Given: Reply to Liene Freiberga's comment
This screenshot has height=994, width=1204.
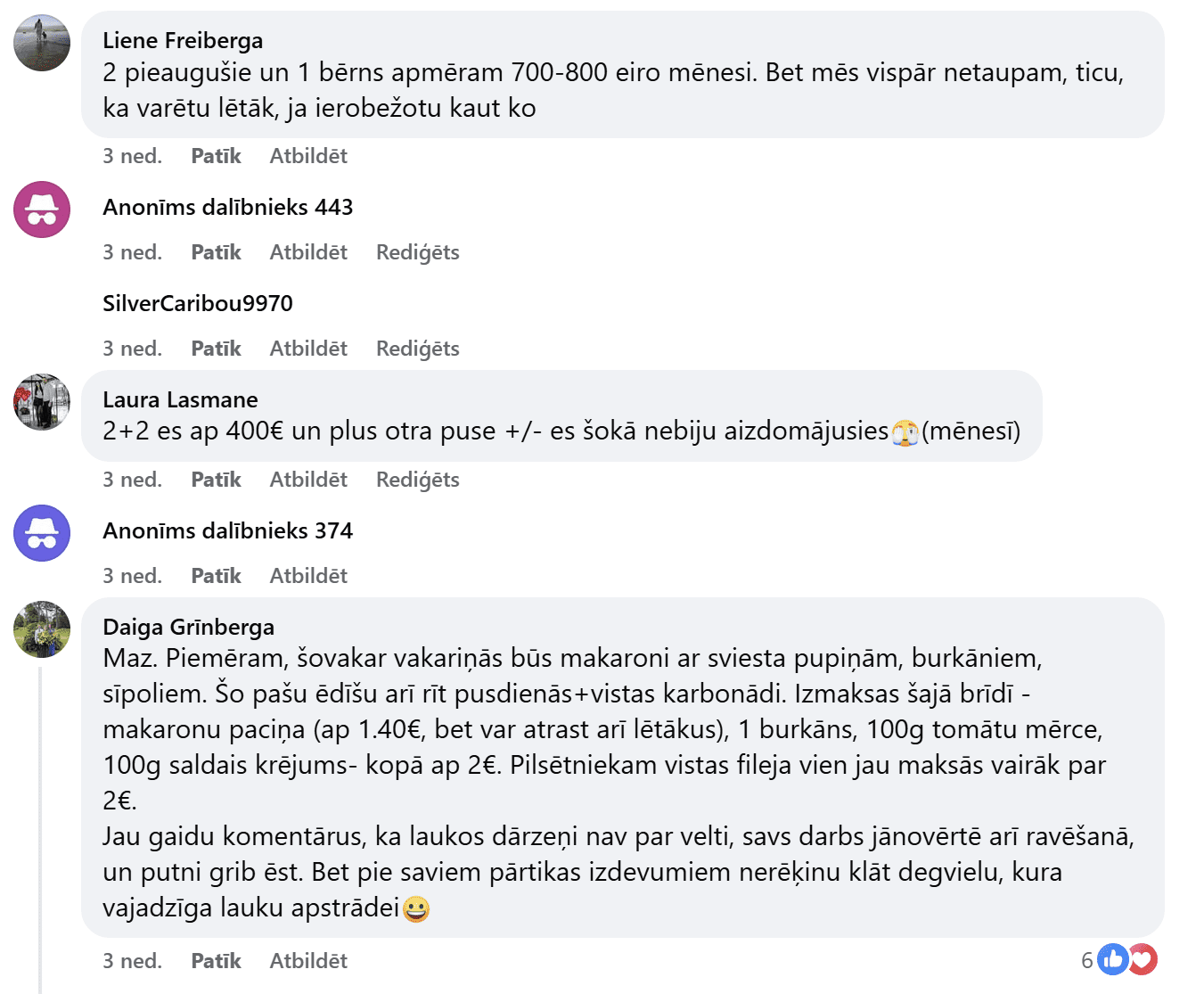Looking at the screenshot, I should (x=308, y=156).
